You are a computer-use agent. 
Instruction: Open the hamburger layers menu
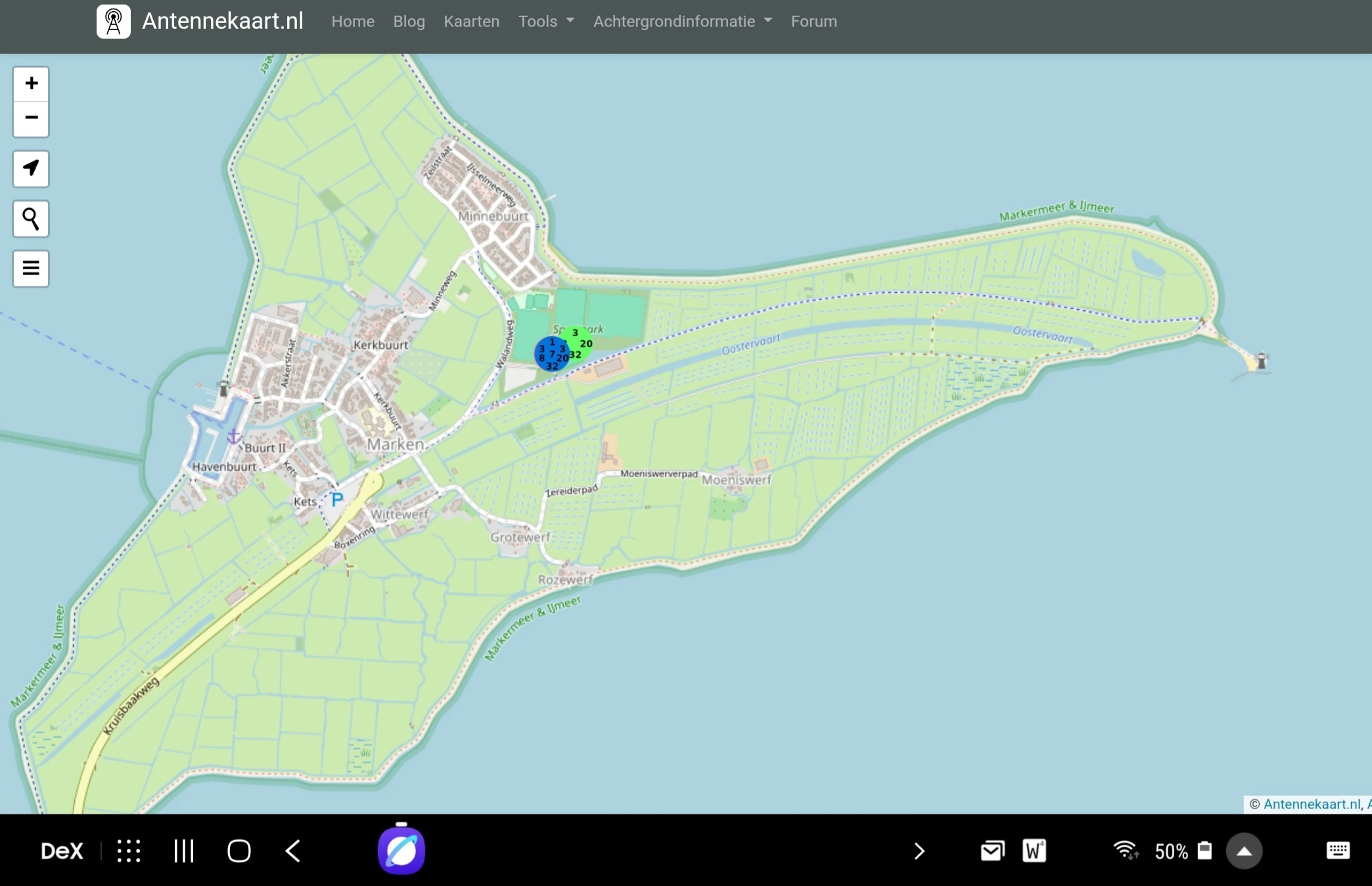(x=31, y=269)
